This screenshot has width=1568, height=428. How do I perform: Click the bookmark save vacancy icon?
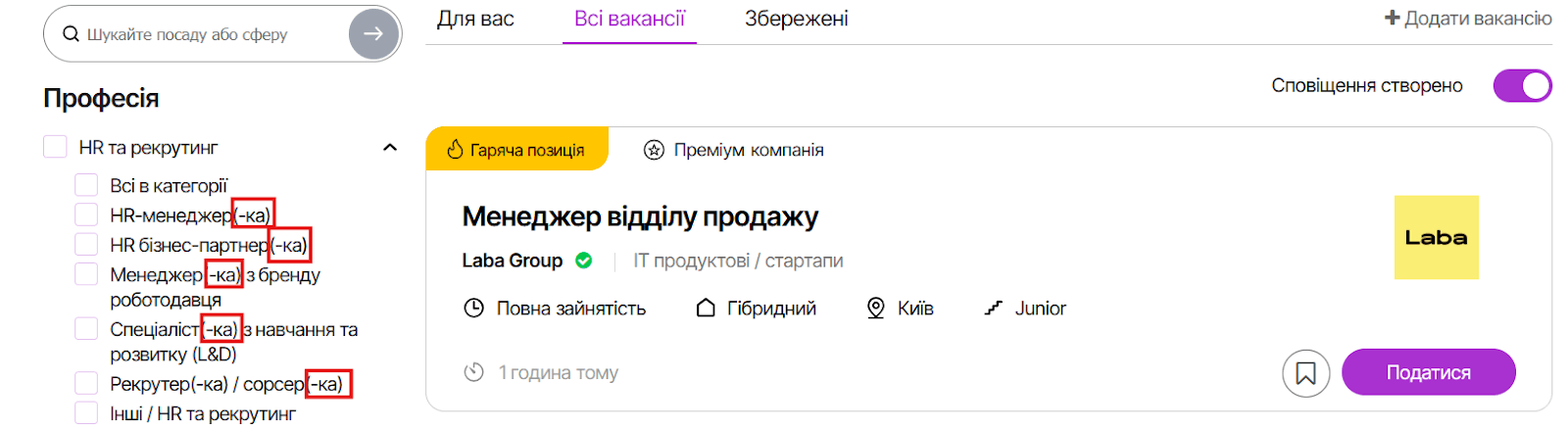pyautogui.click(x=1305, y=373)
